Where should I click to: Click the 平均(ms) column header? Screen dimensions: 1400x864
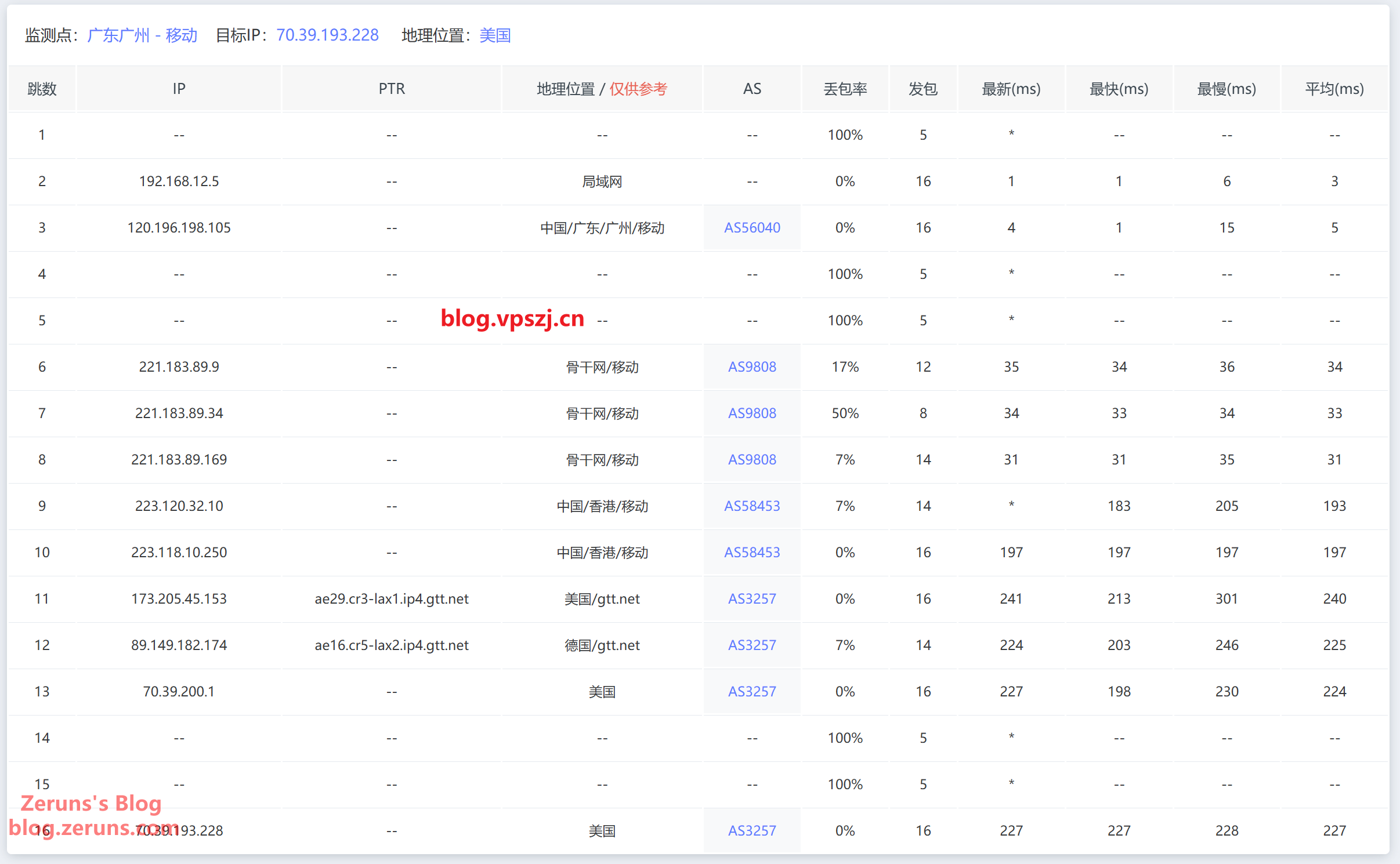coord(1334,89)
